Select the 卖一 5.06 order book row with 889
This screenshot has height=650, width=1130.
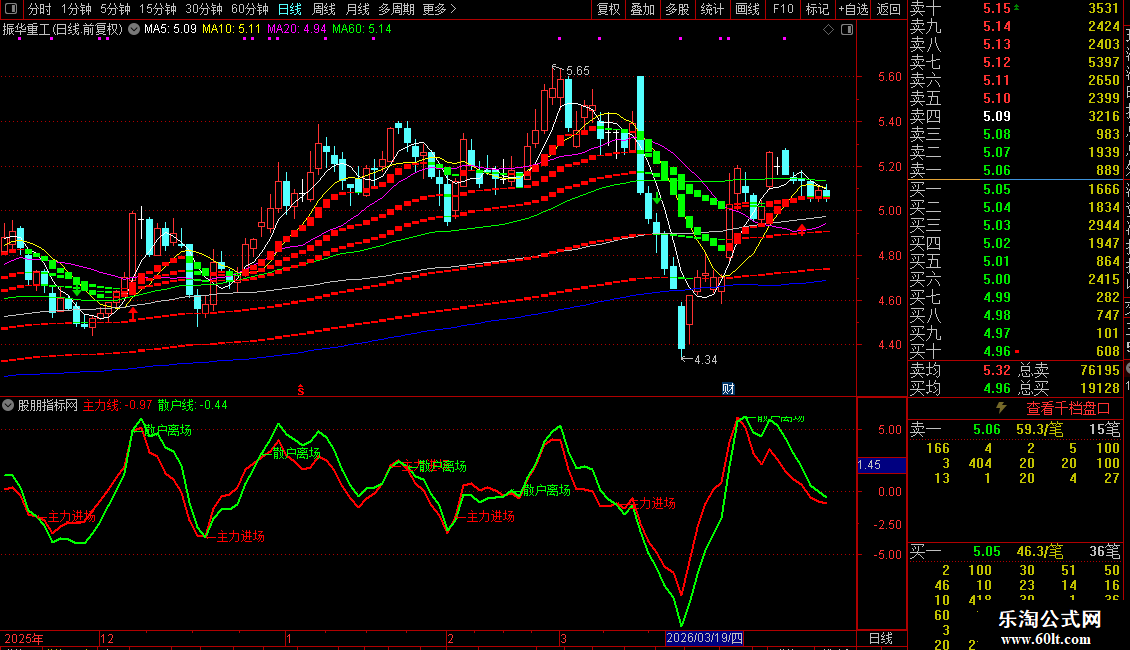tap(1015, 170)
